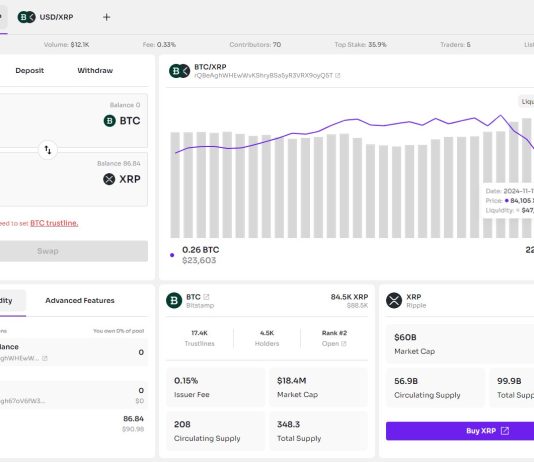Switch to the Deposit tab
Viewport: 534px width, 462px height.
pos(30,70)
